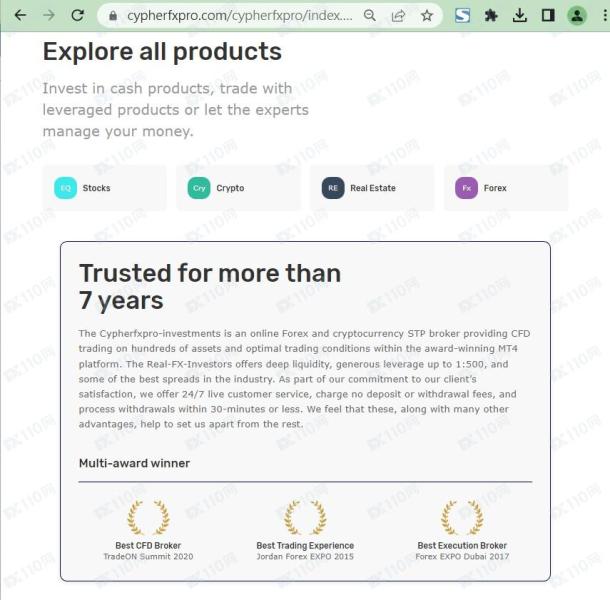Select the Real Estate product card

coord(372,188)
